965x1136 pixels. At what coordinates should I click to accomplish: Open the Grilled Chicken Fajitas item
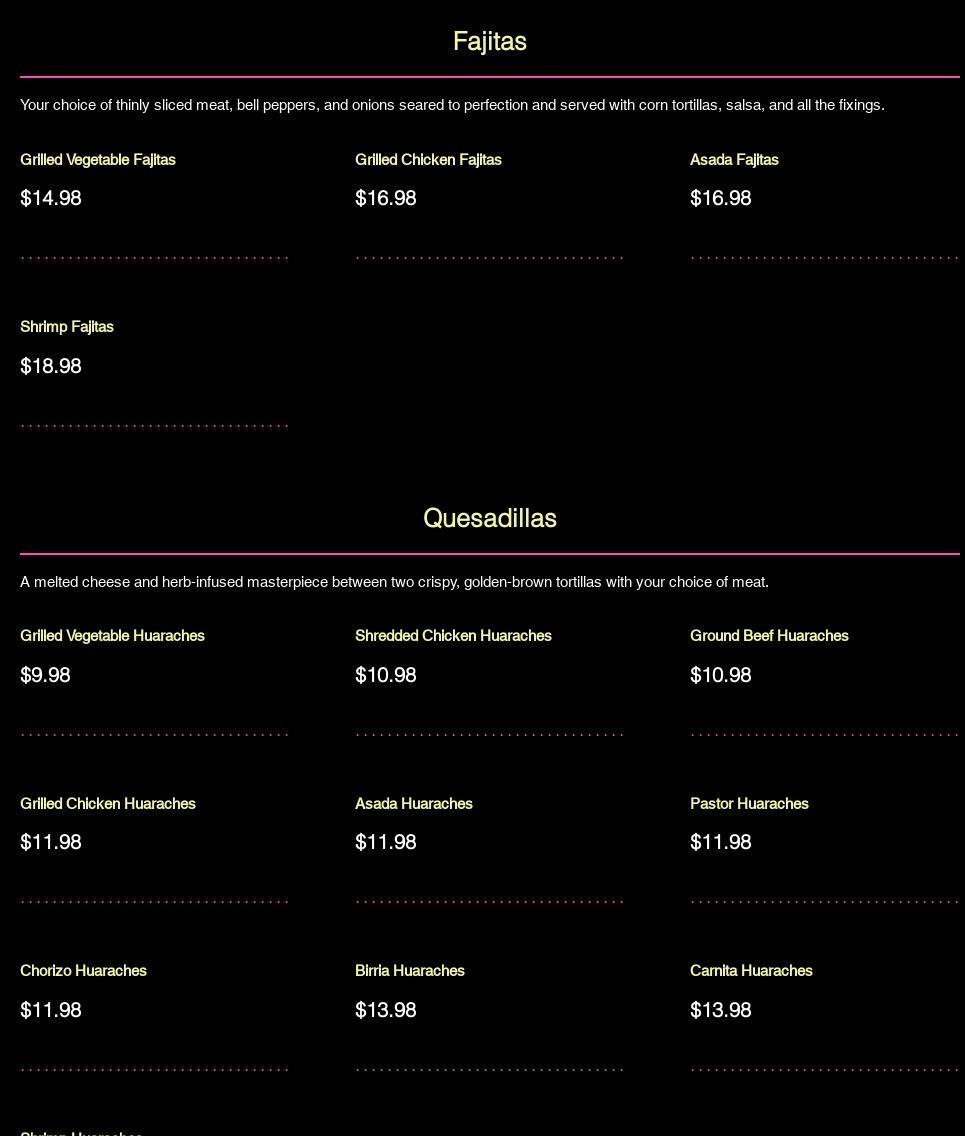pyautogui.click(x=428, y=160)
